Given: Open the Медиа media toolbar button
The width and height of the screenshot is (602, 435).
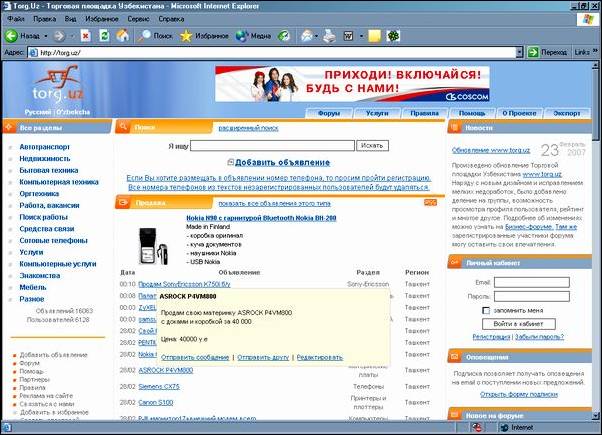Looking at the screenshot, I should (x=251, y=35).
